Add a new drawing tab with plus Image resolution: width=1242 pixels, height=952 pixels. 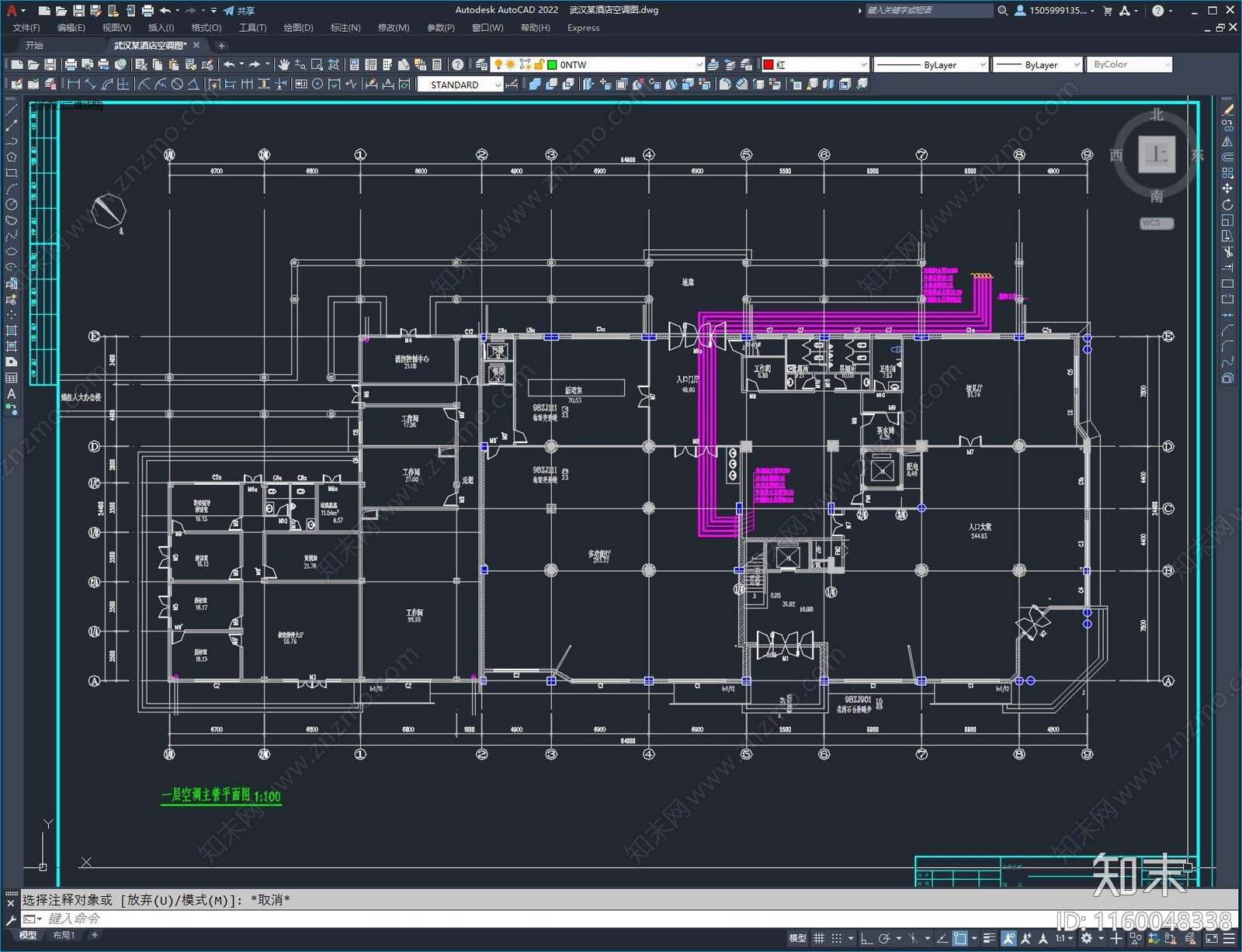pyautogui.click(x=221, y=45)
